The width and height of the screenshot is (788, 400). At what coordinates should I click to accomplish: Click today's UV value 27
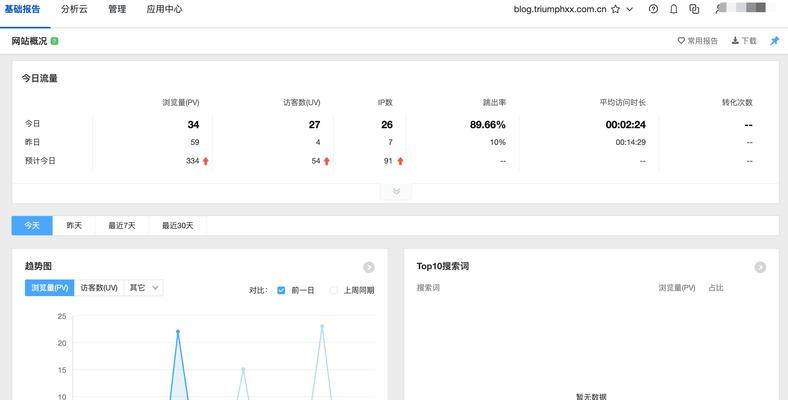pos(315,125)
